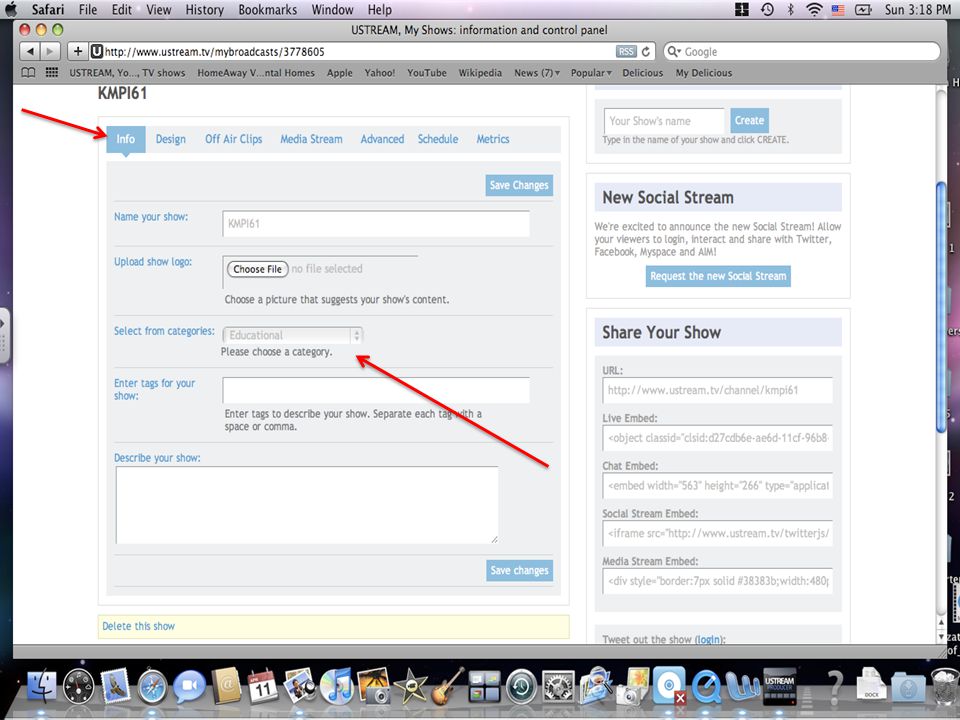The height and width of the screenshot is (720, 960).
Task: Switch to the Design tab
Action: pos(170,139)
